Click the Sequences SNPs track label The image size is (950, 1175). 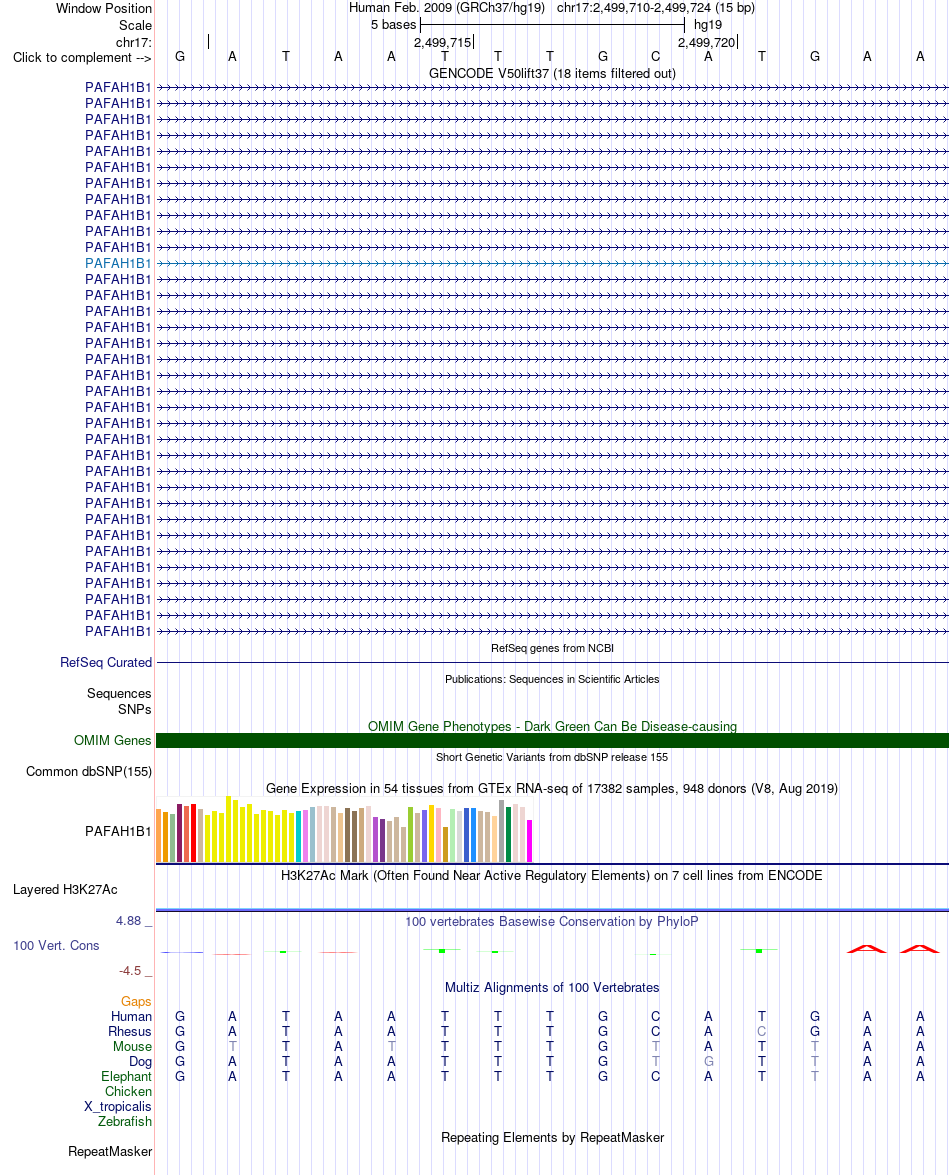click(x=119, y=701)
